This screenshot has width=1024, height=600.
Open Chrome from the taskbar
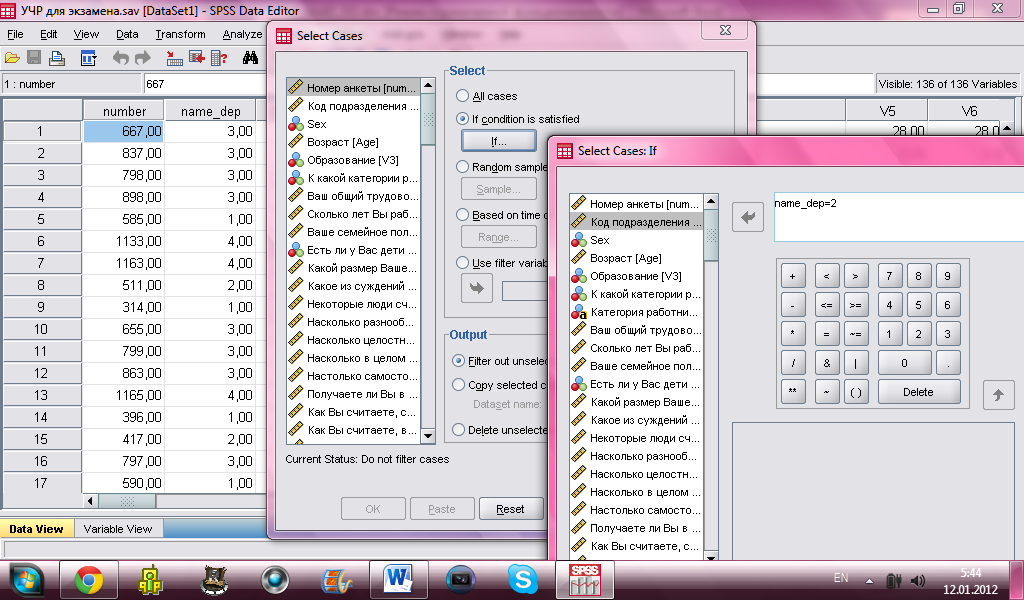89,580
